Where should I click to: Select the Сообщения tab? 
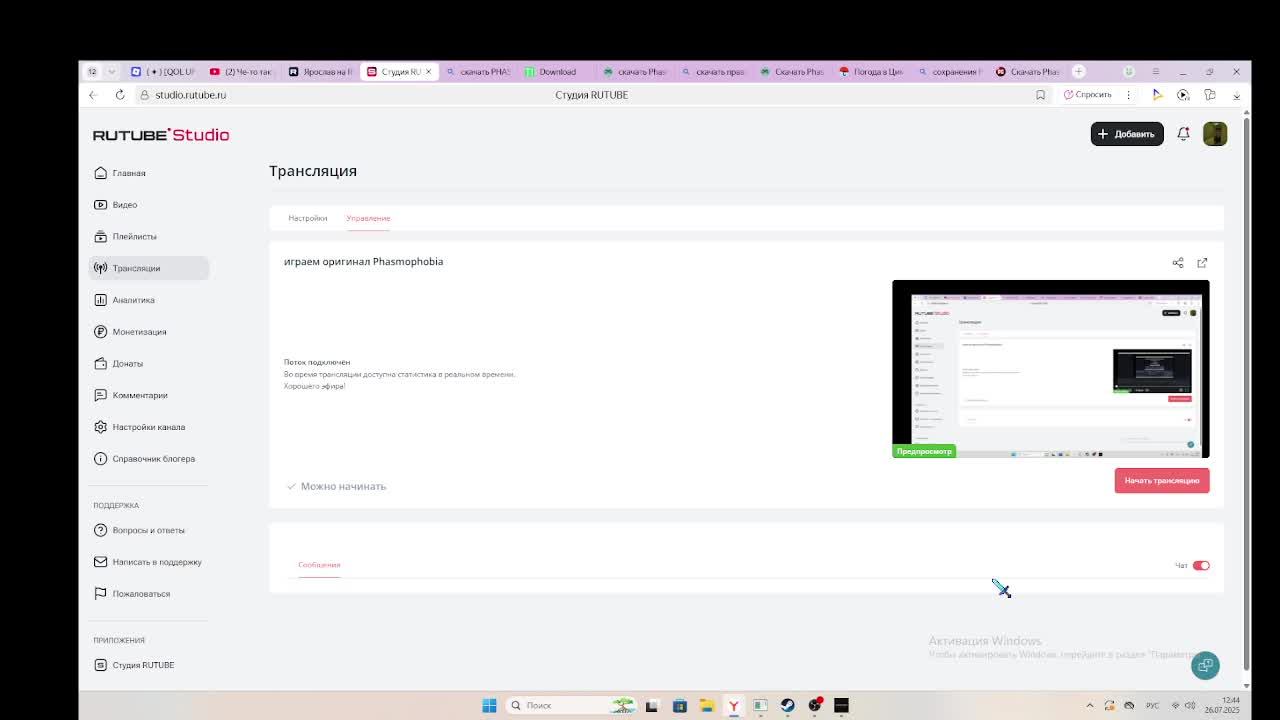[319, 565]
